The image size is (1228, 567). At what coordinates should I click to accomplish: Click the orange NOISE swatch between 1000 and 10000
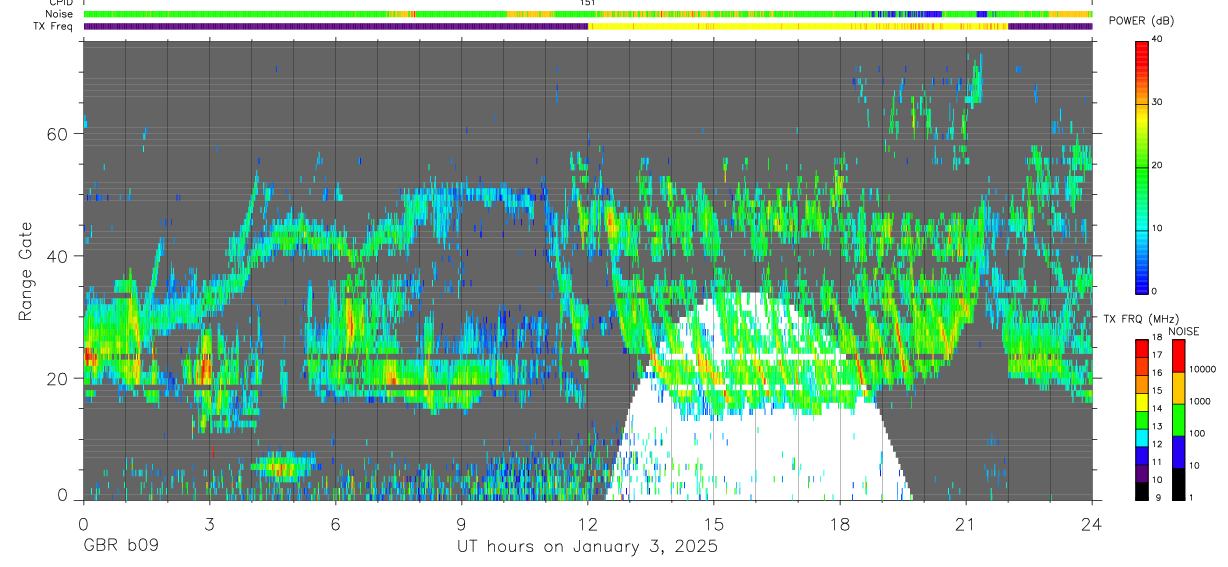pos(1177,387)
